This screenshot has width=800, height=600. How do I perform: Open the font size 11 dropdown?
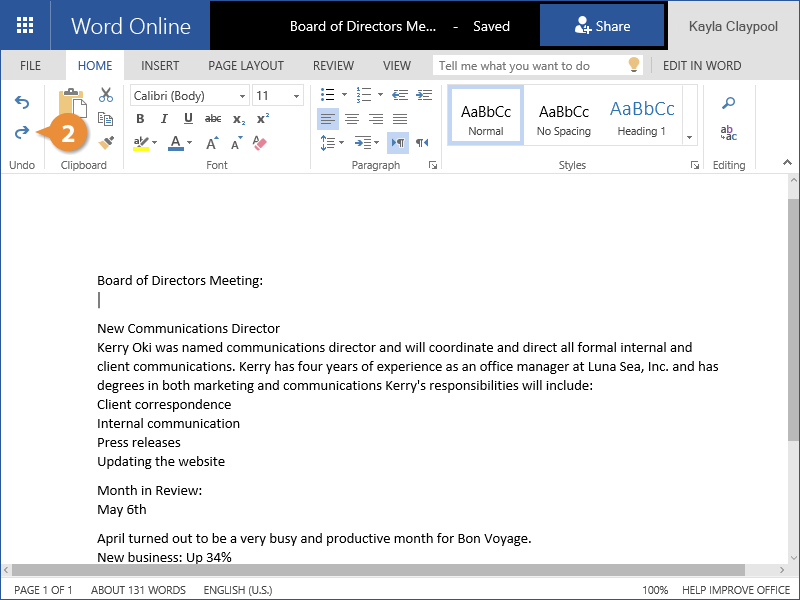point(278,96)
